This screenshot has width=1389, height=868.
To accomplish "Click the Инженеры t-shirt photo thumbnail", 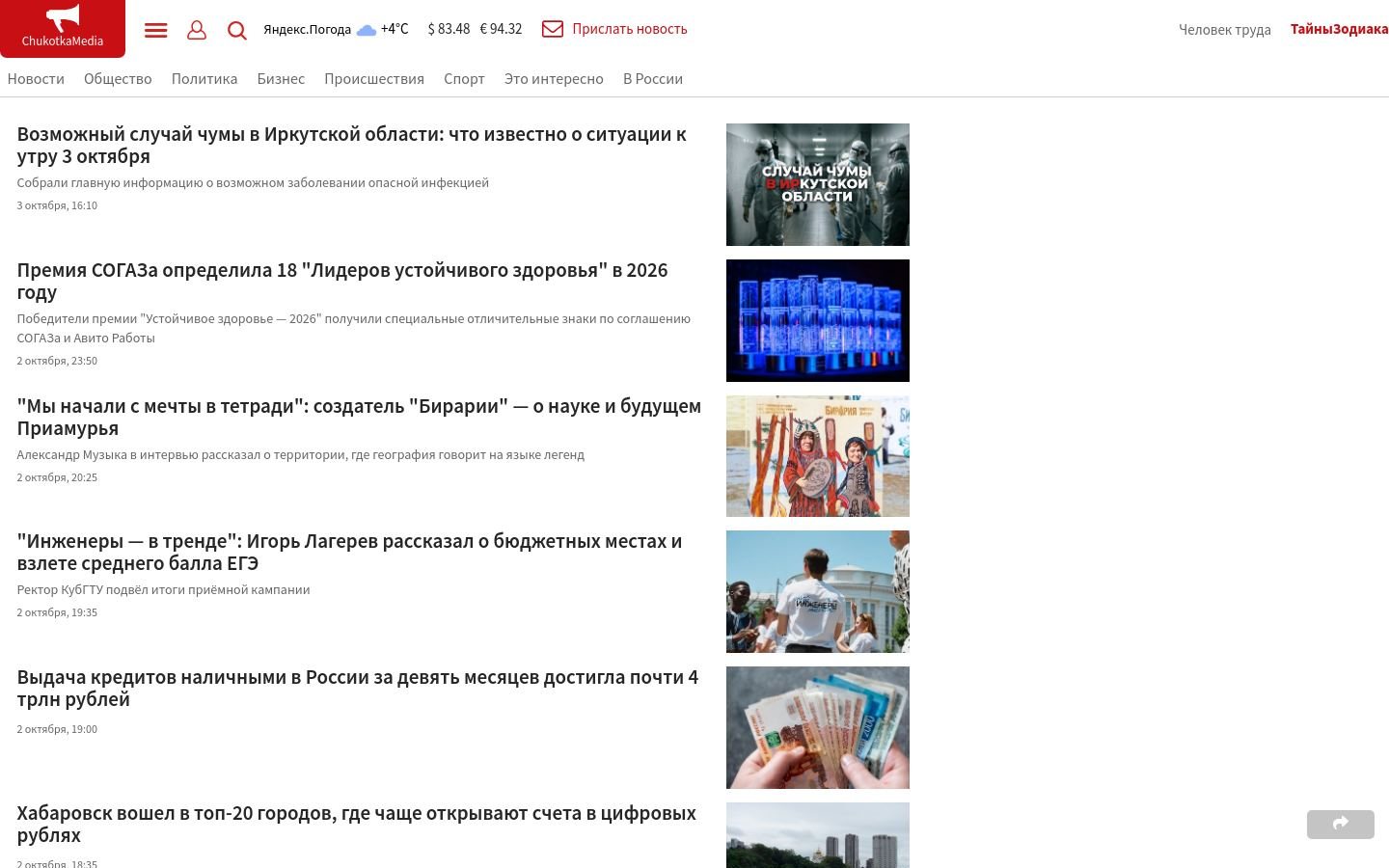I will (x=818, y=591).
